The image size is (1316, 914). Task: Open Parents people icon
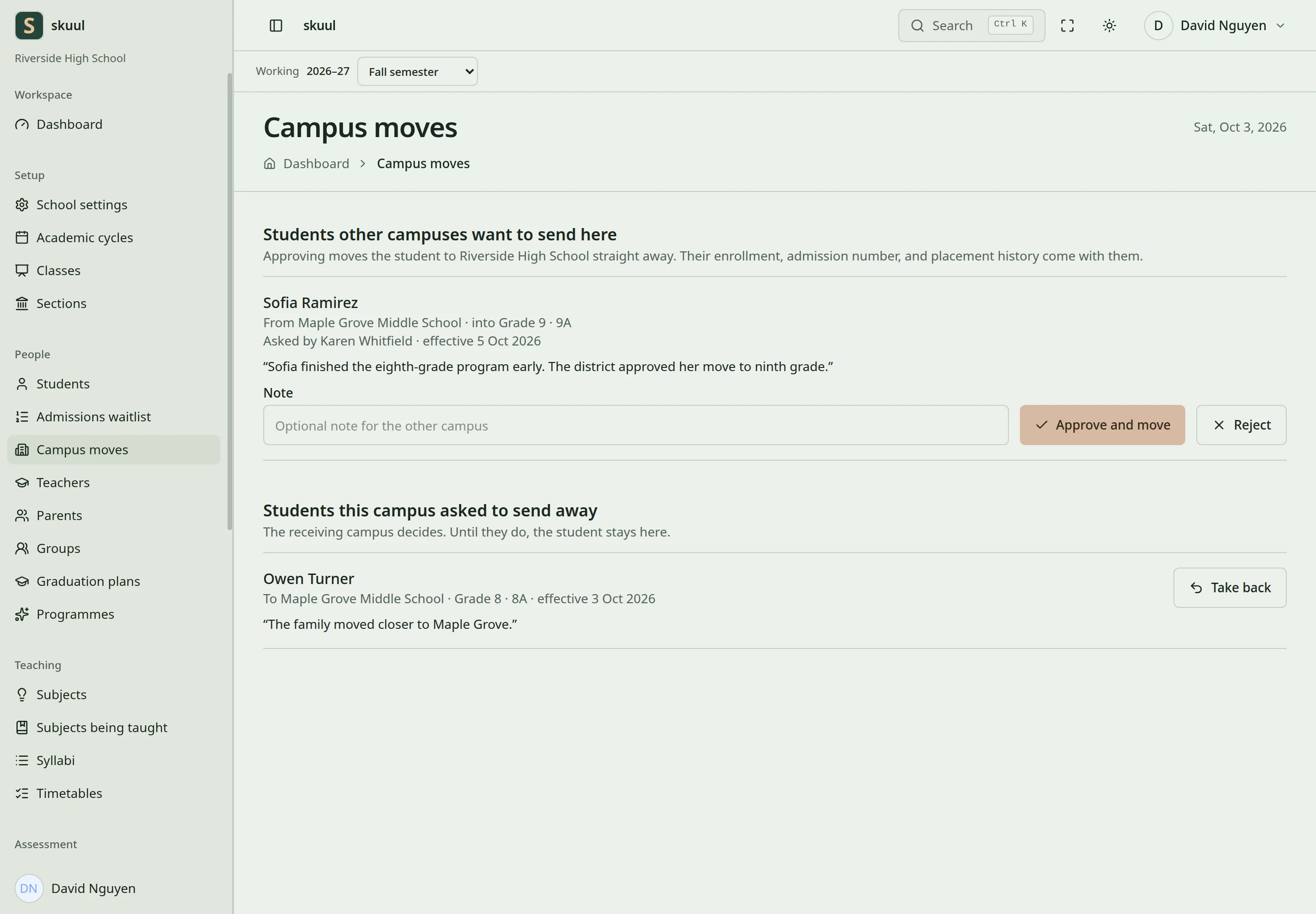point(22,515)
